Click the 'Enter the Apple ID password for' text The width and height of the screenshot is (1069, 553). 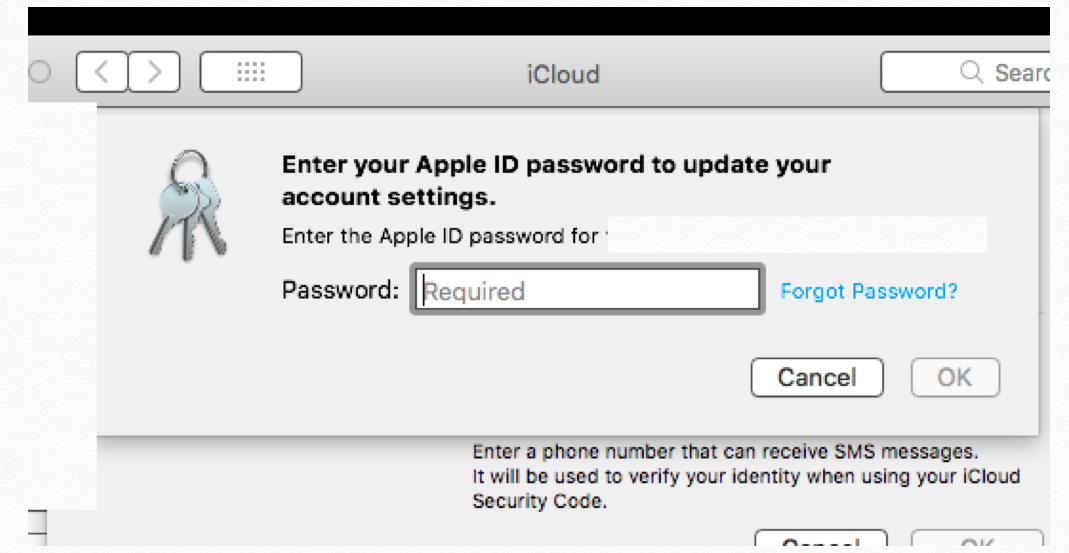click(441, 237)
